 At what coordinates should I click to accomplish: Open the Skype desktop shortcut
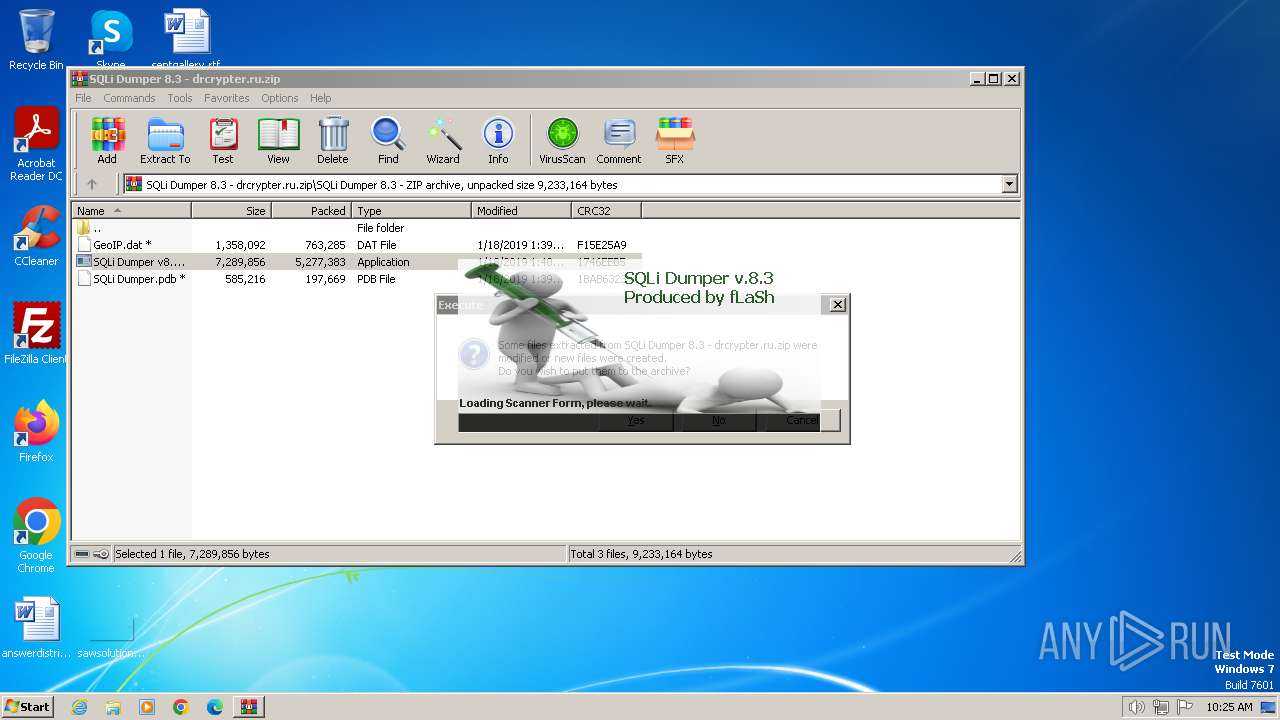(110, 40)
